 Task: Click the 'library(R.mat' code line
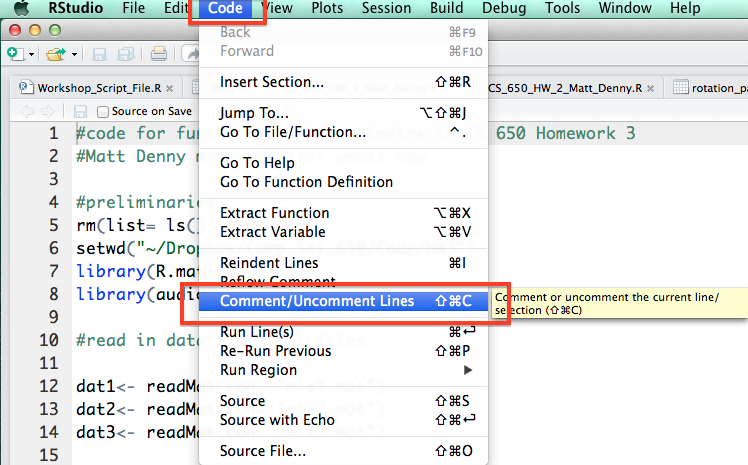click(137, 271)
